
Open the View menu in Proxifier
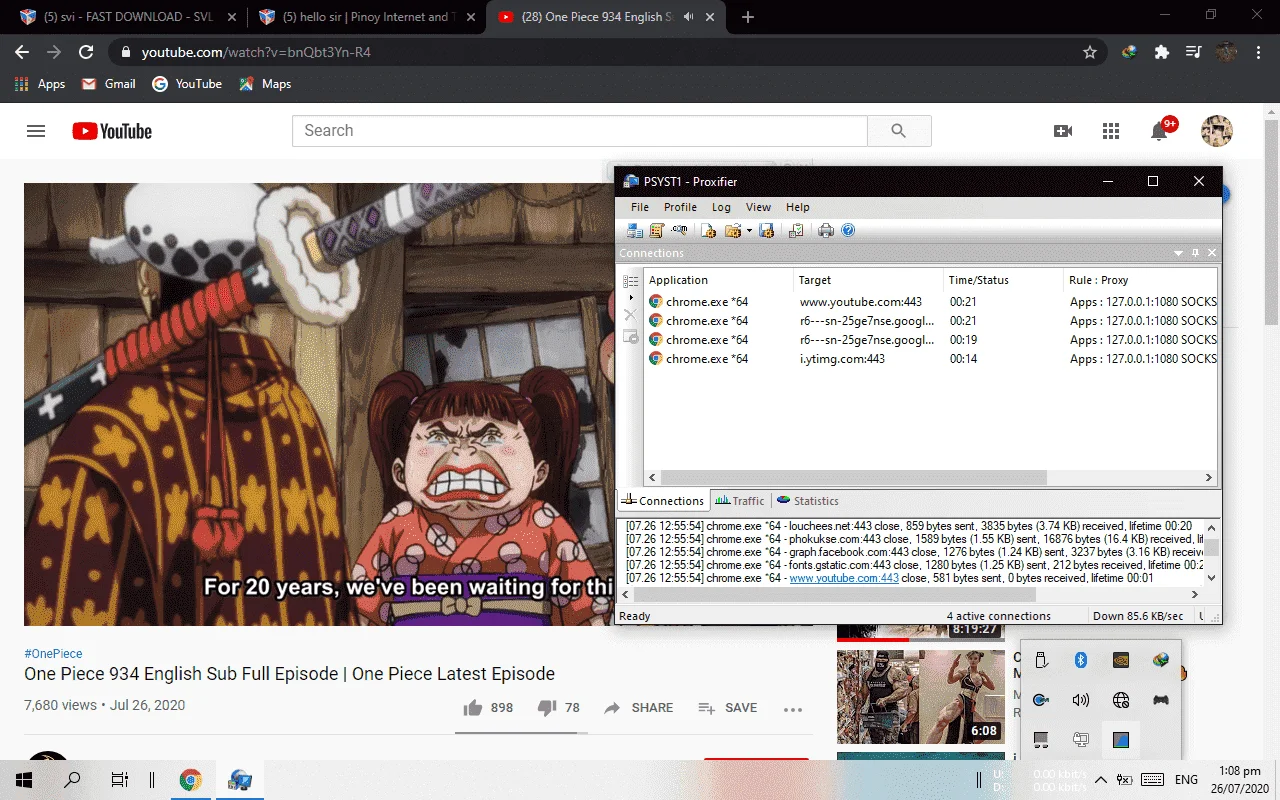point(758,207)
